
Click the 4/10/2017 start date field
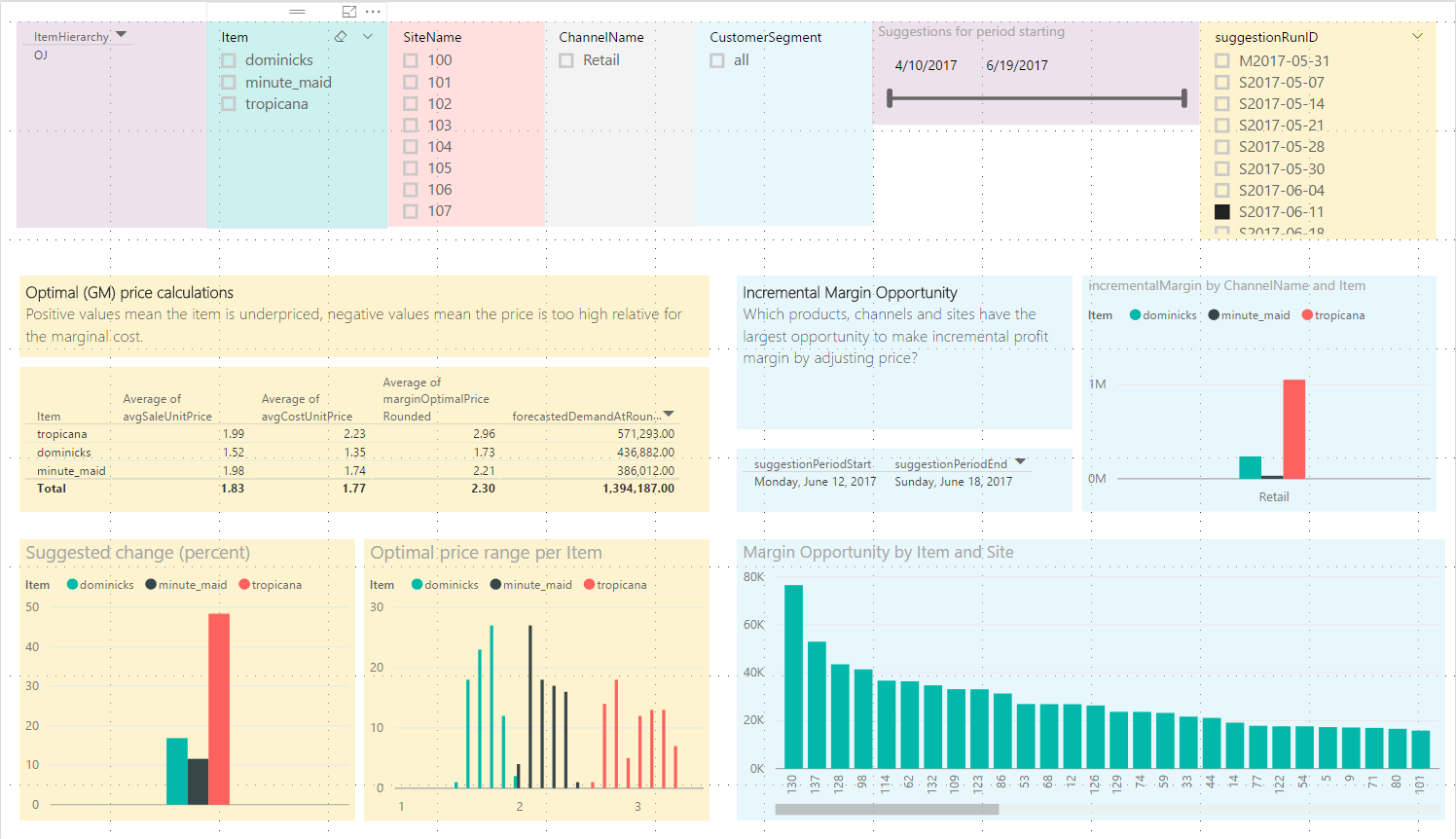(926, 65)
